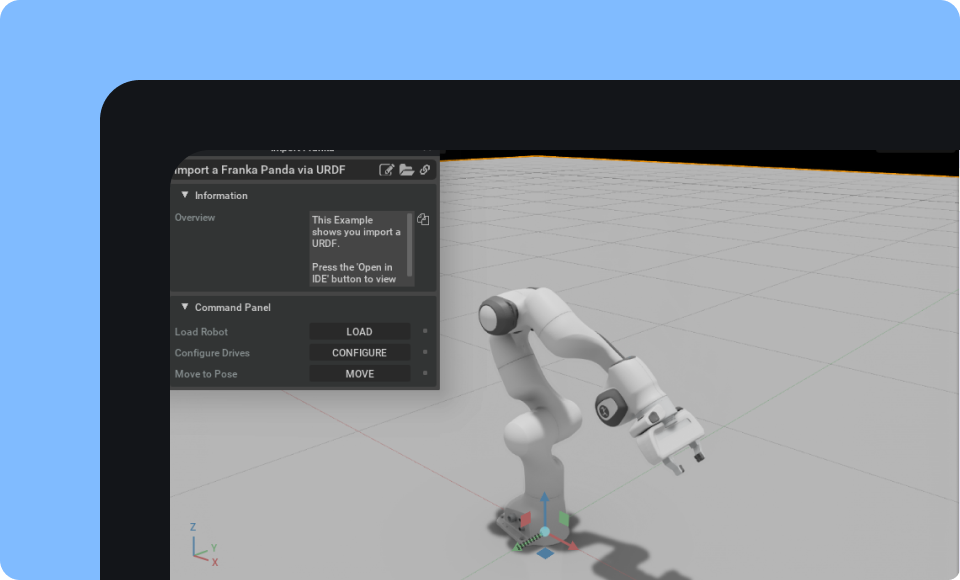The image size is (960, 580).
Task: Open the documentation link chain icon
Action: tap(425, 170)
